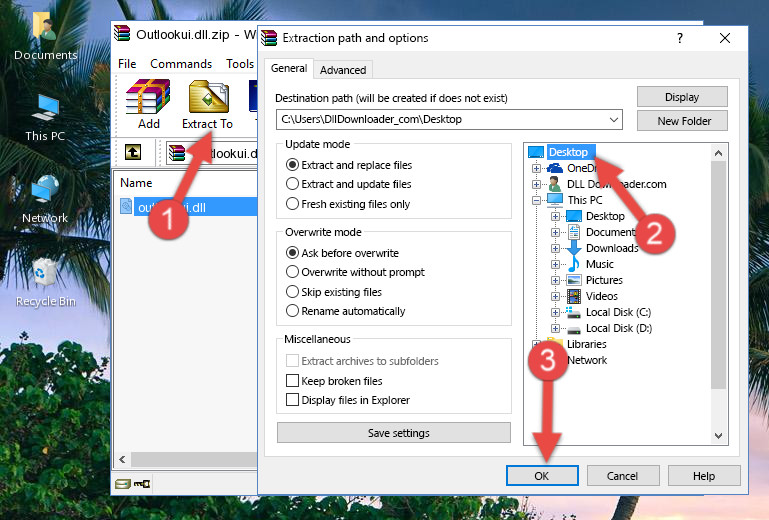The image size is (769, 520).
Task: Click the drive icon in WinRAR status bar
Action: [x=123, y=484]
